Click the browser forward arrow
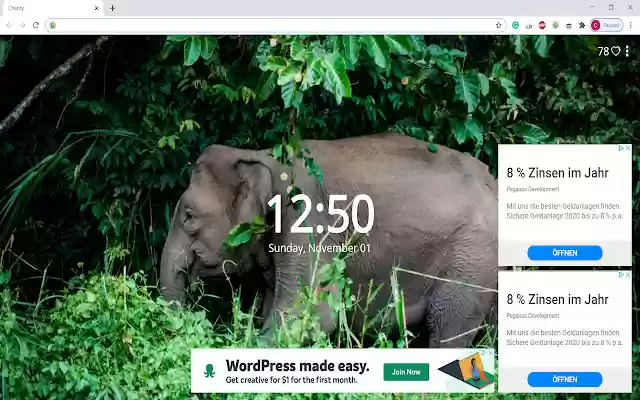The height and width of the screenshot is (400, 640). tap(22, 25)
